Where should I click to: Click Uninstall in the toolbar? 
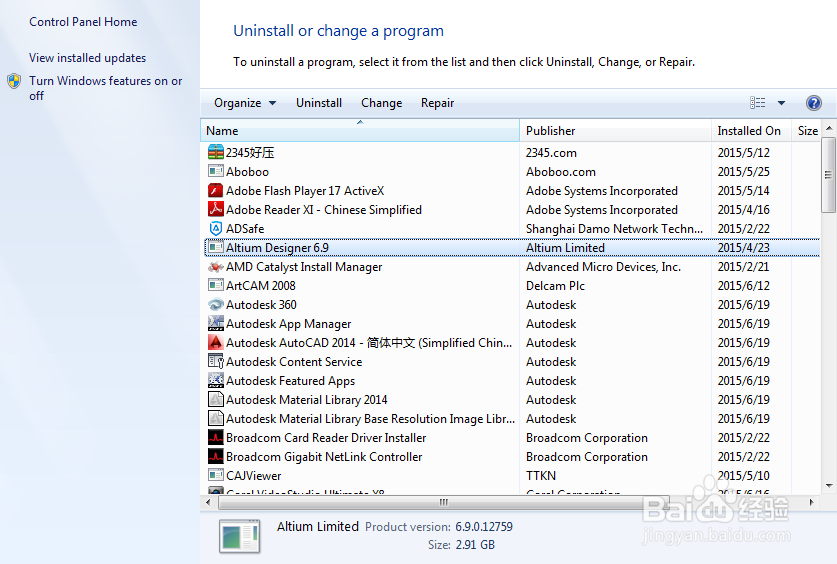319,103
